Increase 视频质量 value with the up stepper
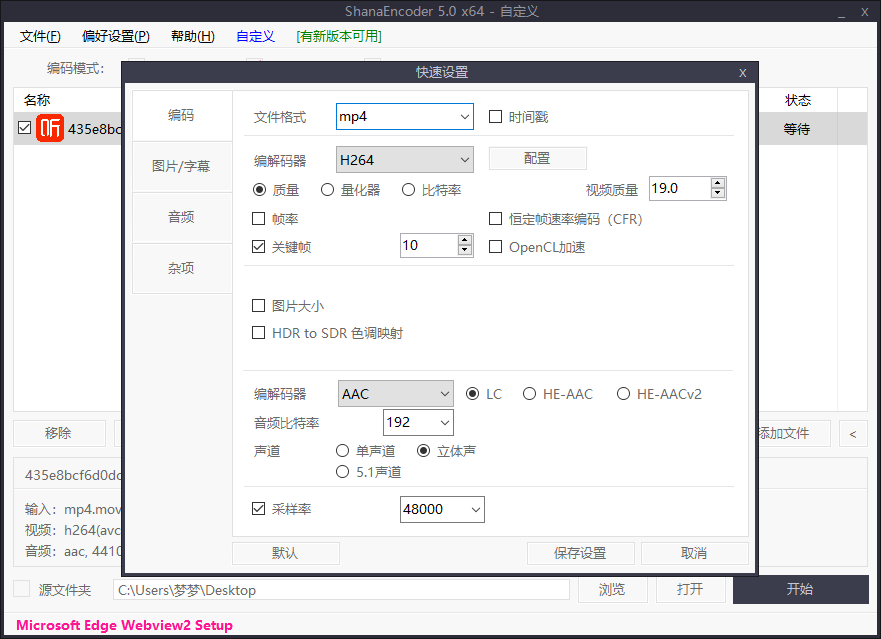The height and width of the screenshot is (639, 881). (716, 182)
